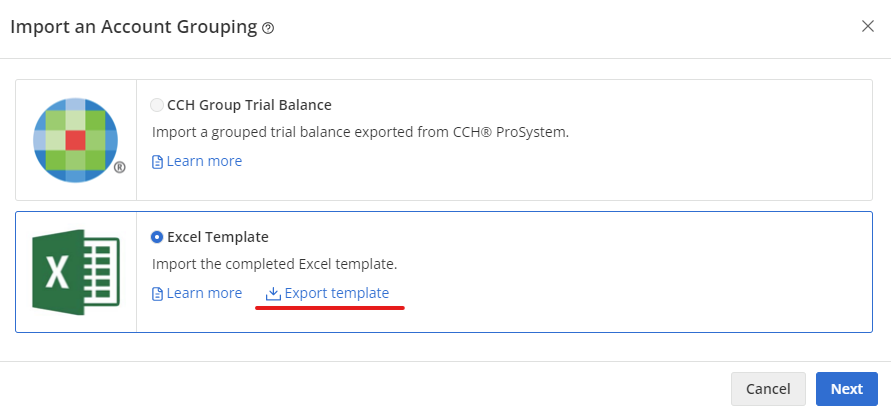
Task: Open Learn more under CCH Group Trial Balance
Action: 204,161
